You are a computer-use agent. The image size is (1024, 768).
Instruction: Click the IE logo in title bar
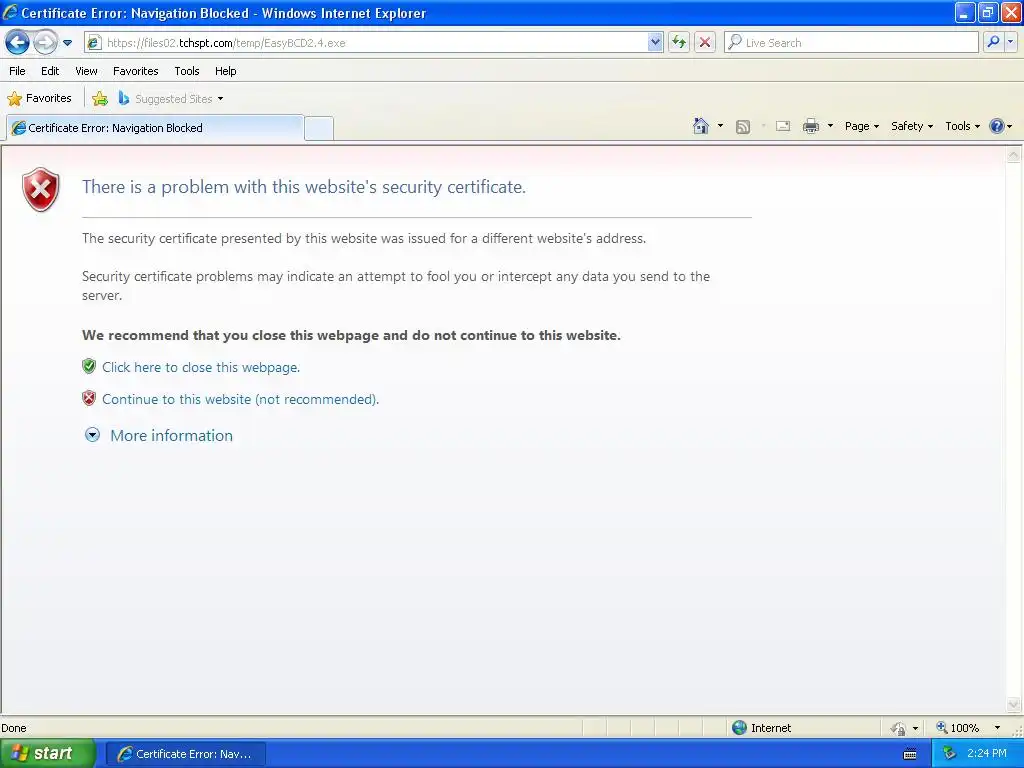point(10,12)
